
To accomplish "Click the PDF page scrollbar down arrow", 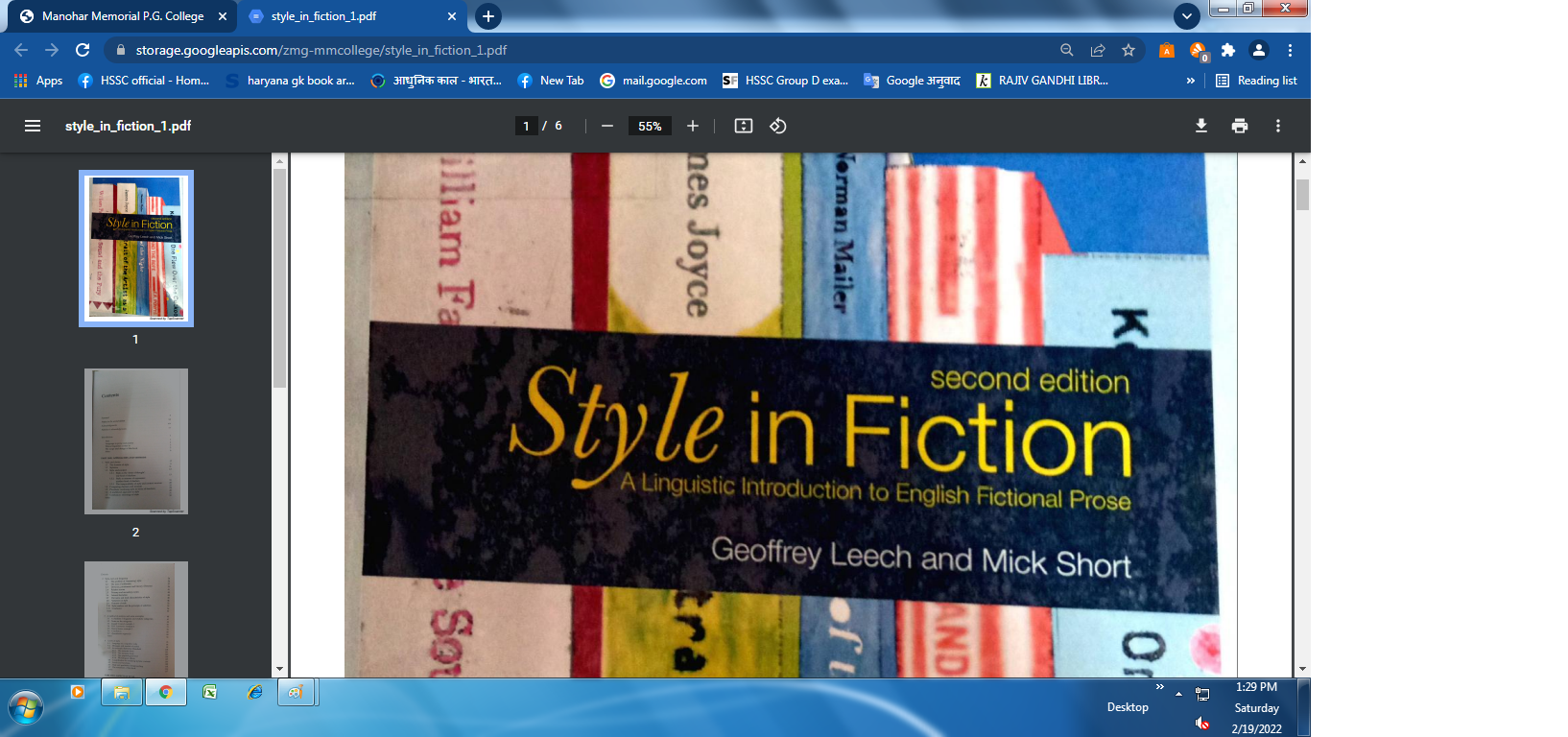I will (1302, 669).
